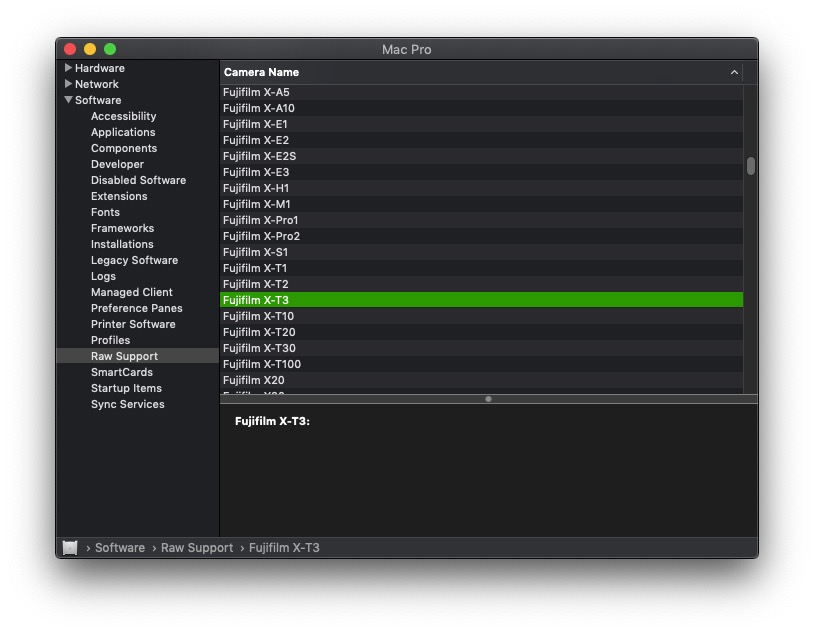Select the Fujifilm X-T10 row
This screenshot has width=814, height=632.
coord(481,316)
